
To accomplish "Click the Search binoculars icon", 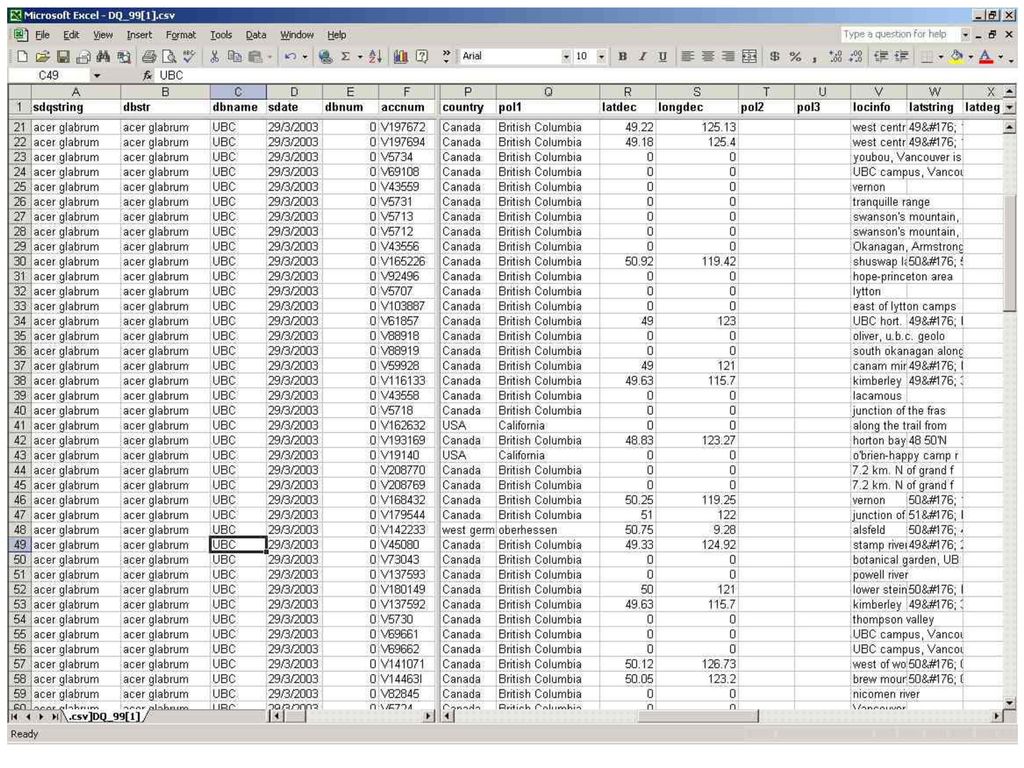I will (103, 57).
